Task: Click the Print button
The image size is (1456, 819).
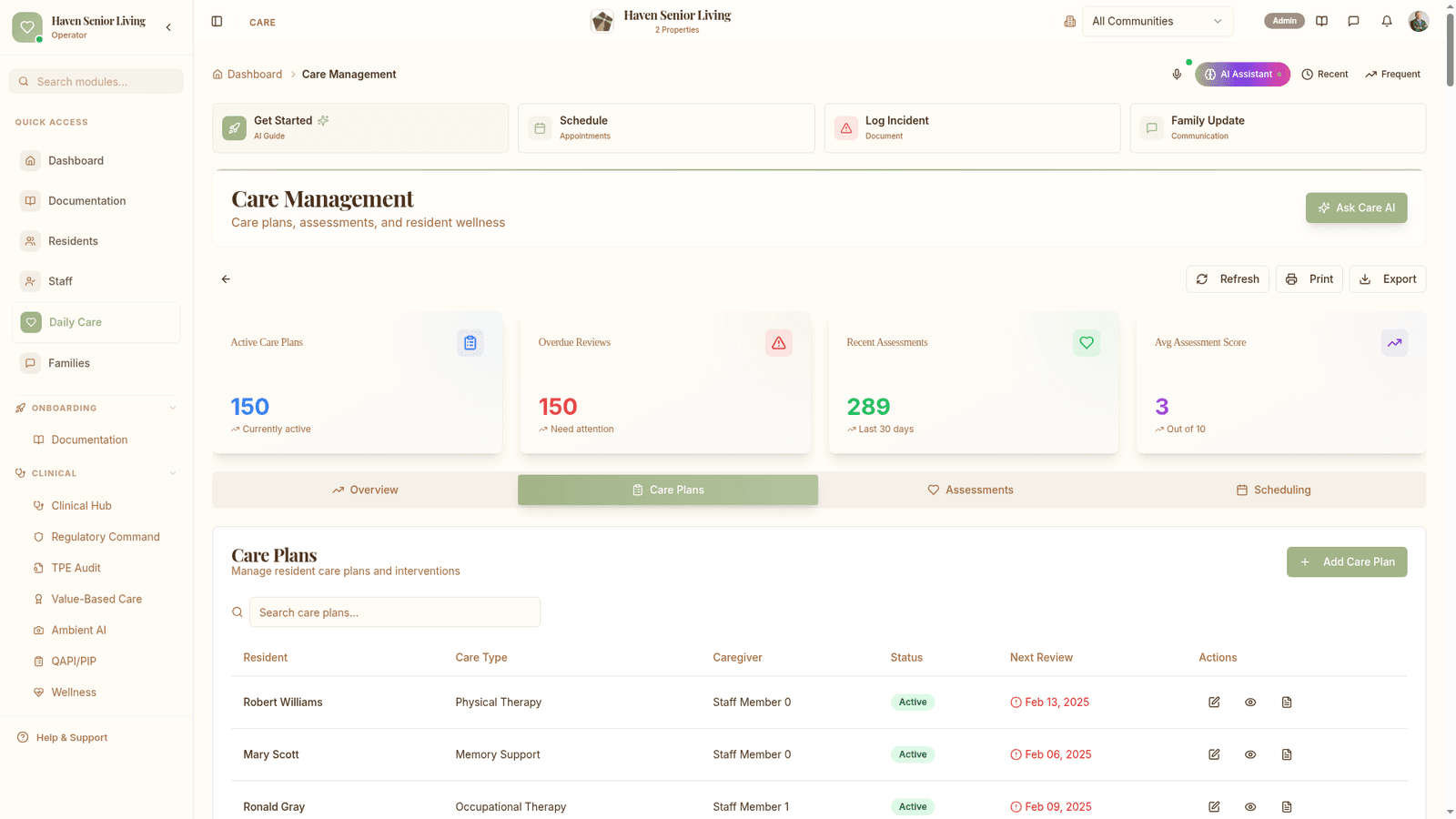Action: [1309, 279]
